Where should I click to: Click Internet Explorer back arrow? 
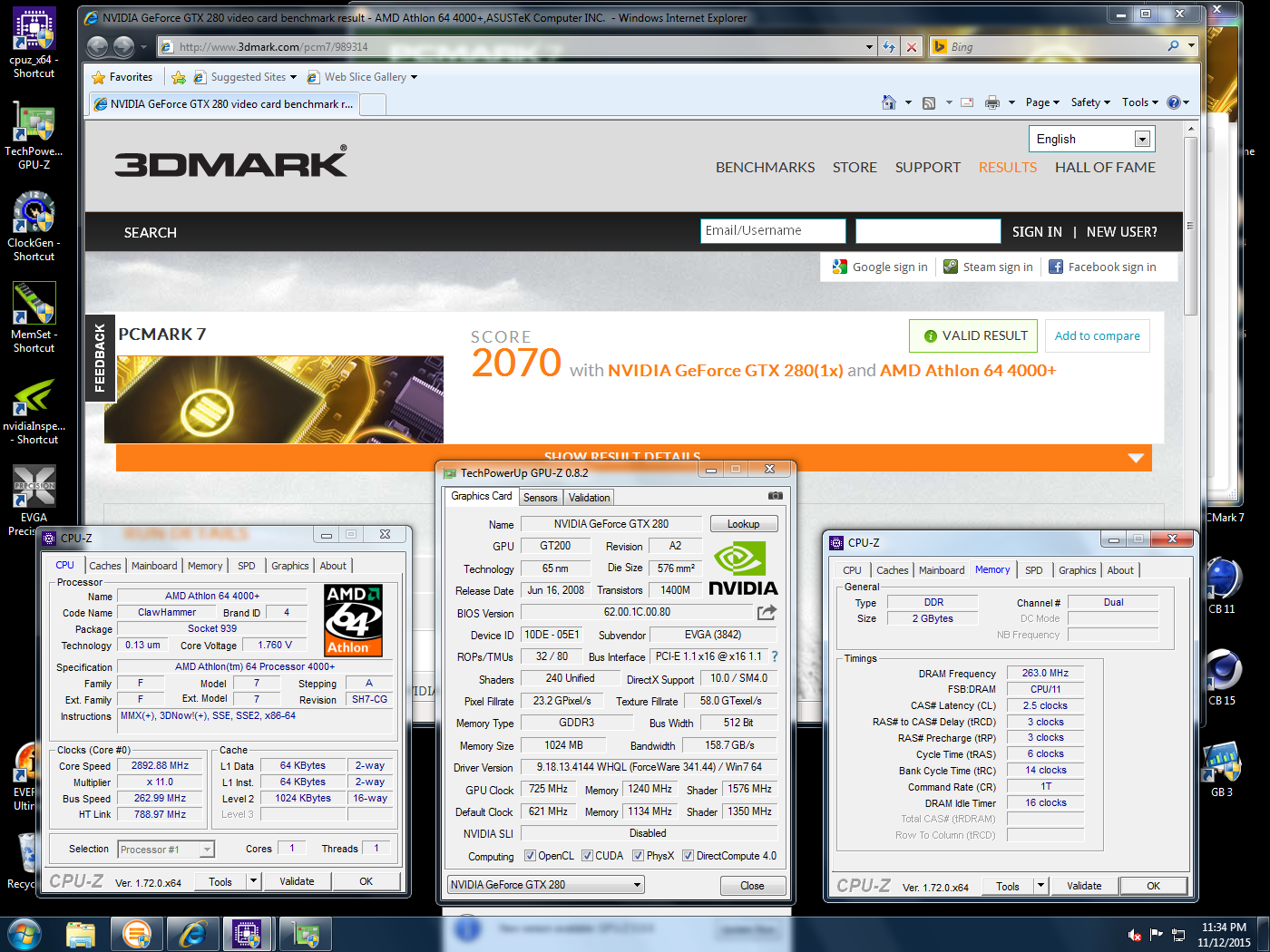pos(98,46)
